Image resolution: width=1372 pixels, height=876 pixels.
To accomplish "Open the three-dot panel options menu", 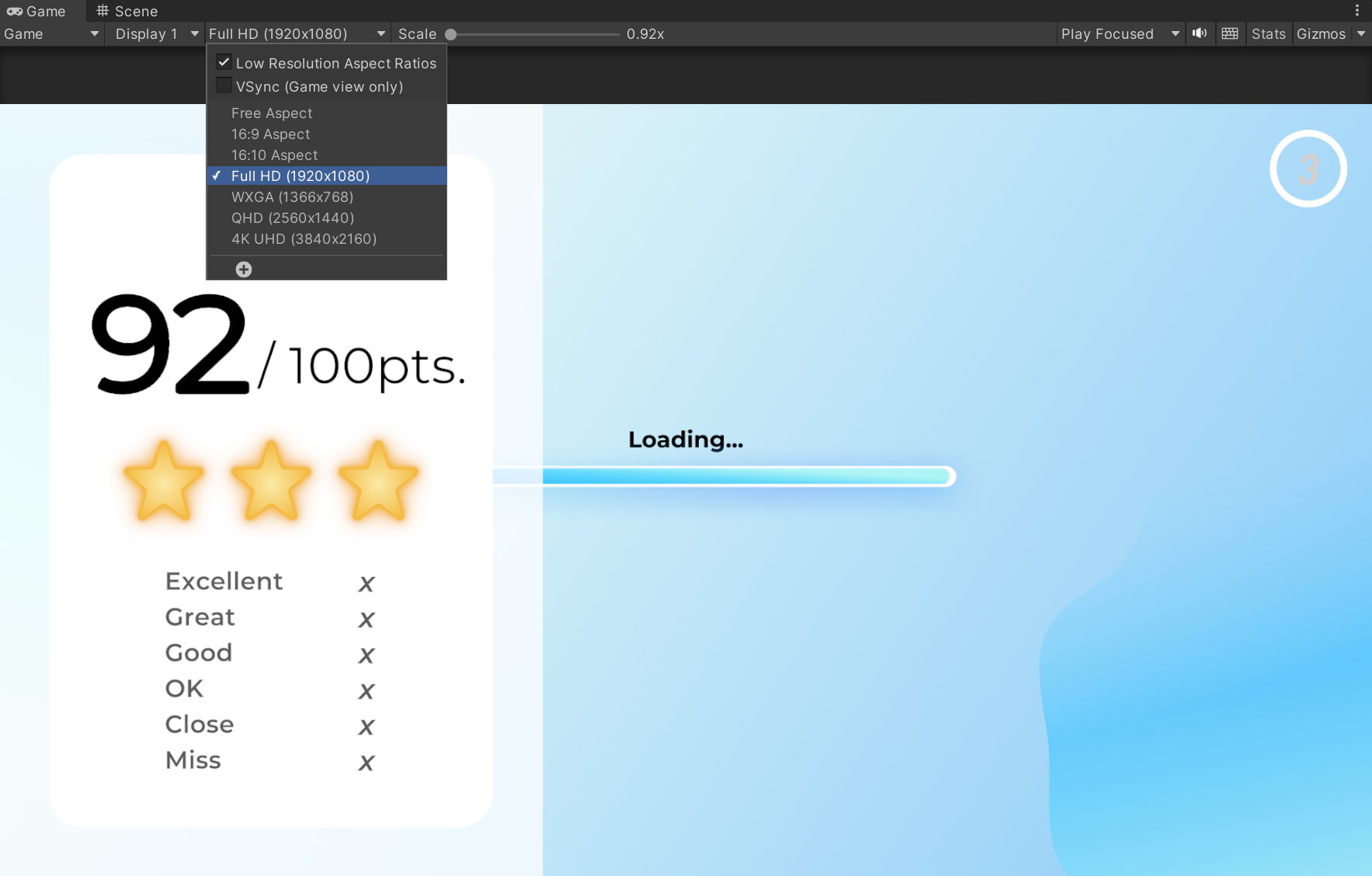I will 1357,10.
